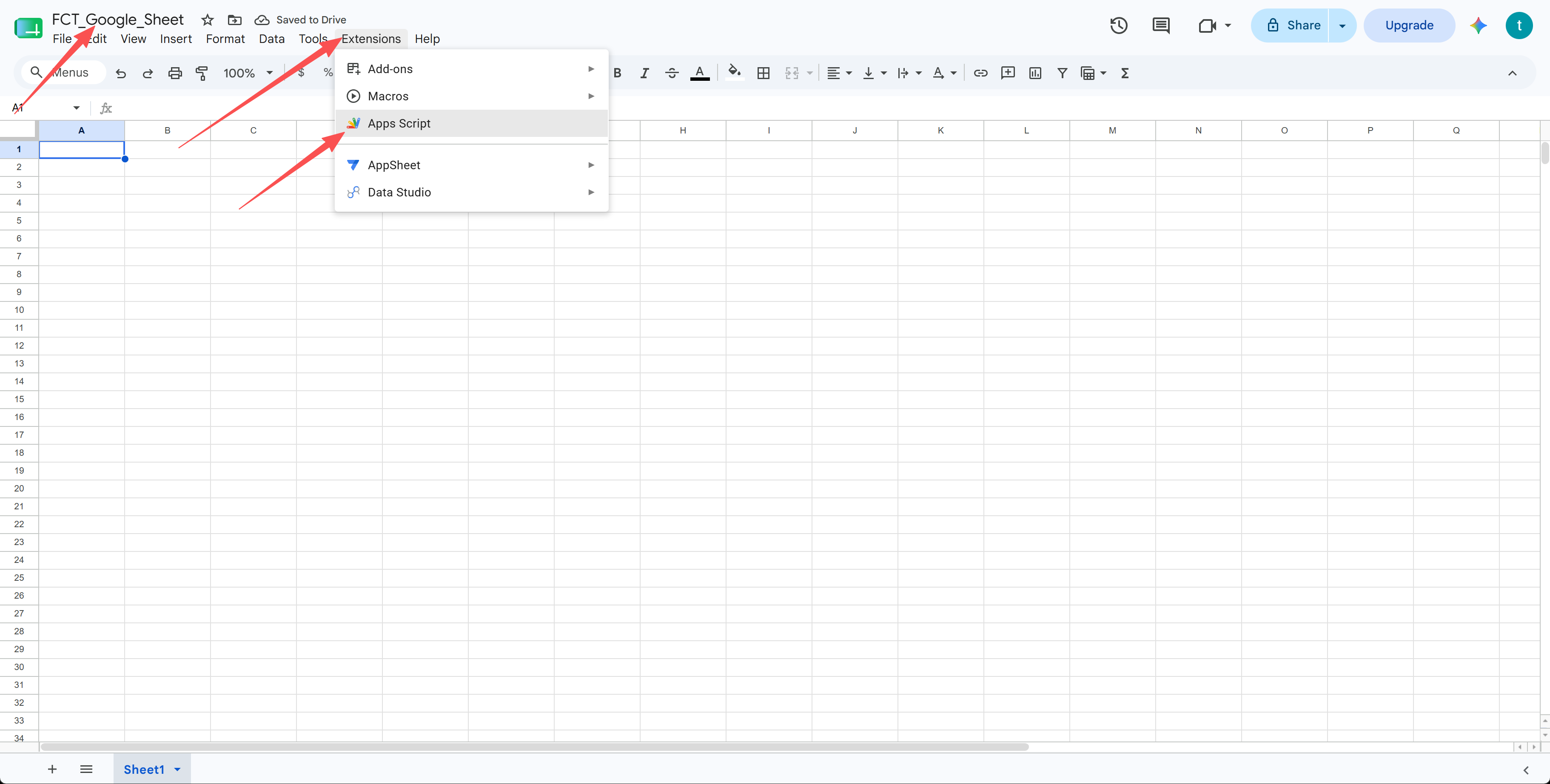Viewport: 1550px width, 784px height.
Task: Click the Format as currency icon
Action: point(302,74)
